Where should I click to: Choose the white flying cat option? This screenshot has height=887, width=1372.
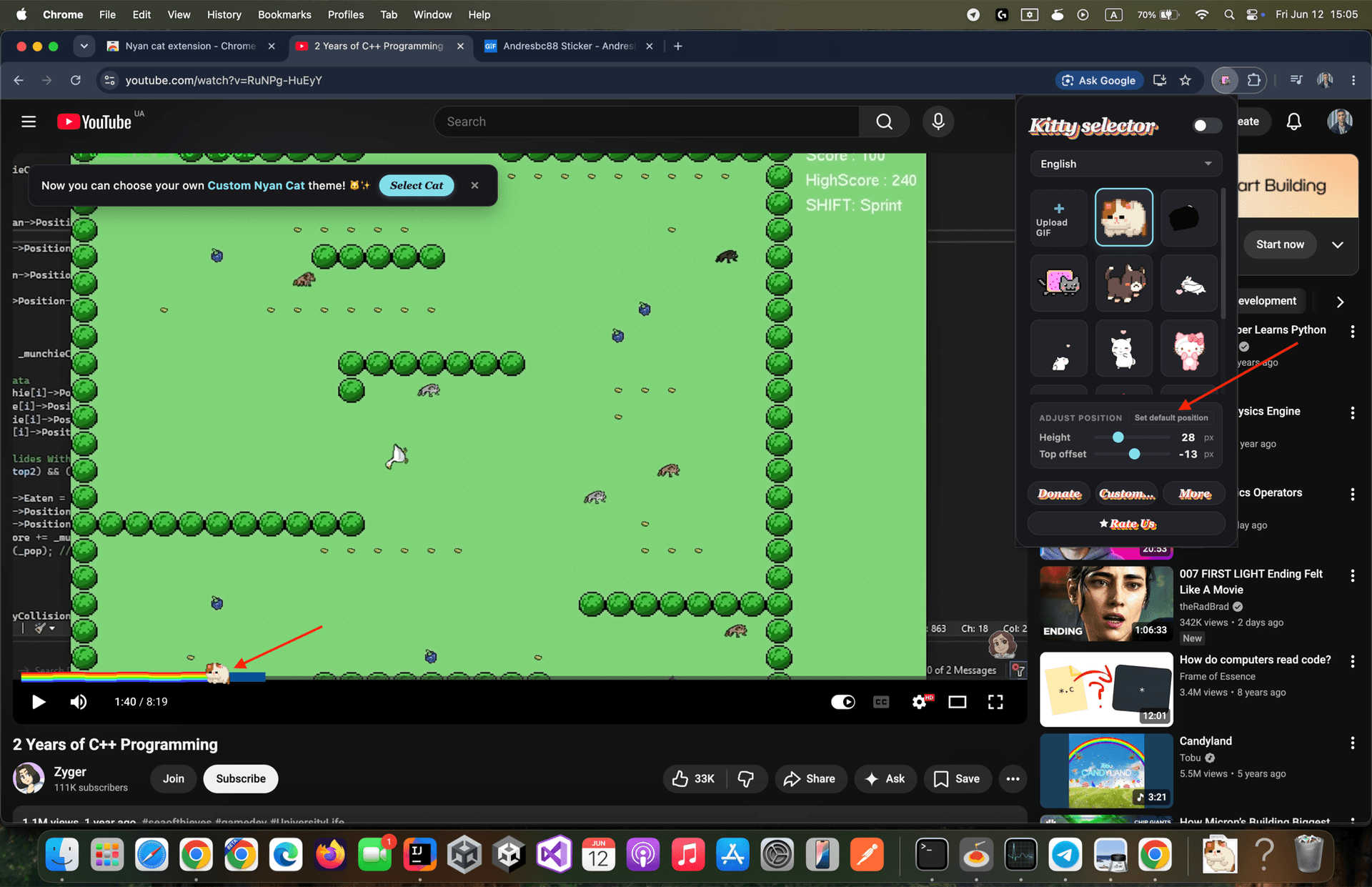1188,283
